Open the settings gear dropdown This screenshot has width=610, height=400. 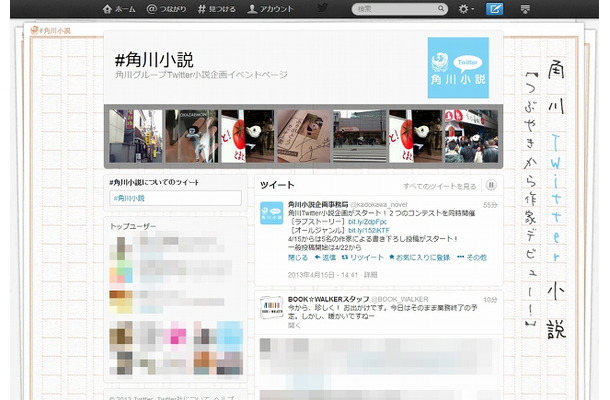(466, 9)
